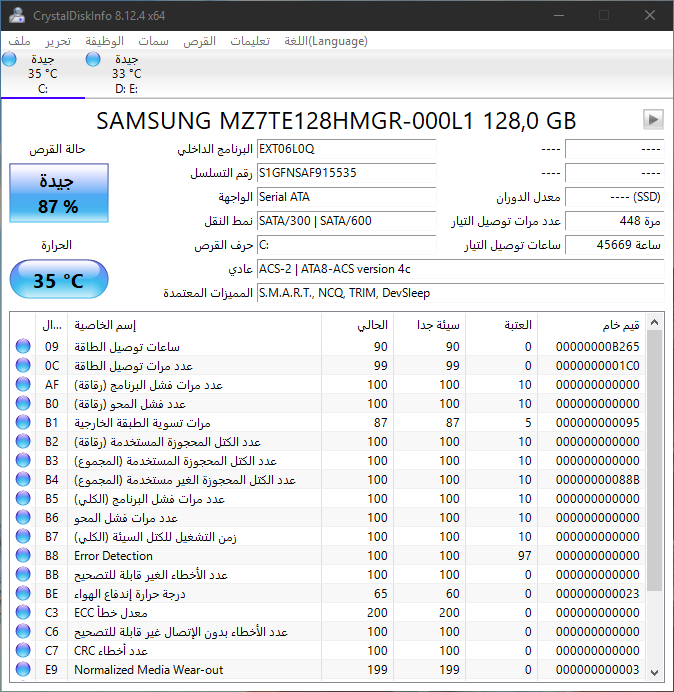Click the features field S.M.A.R.T., NCQ, TRIM, DevSleep
Image resolution: width=674 pixels, height=692 pixels.
(460, 293)
